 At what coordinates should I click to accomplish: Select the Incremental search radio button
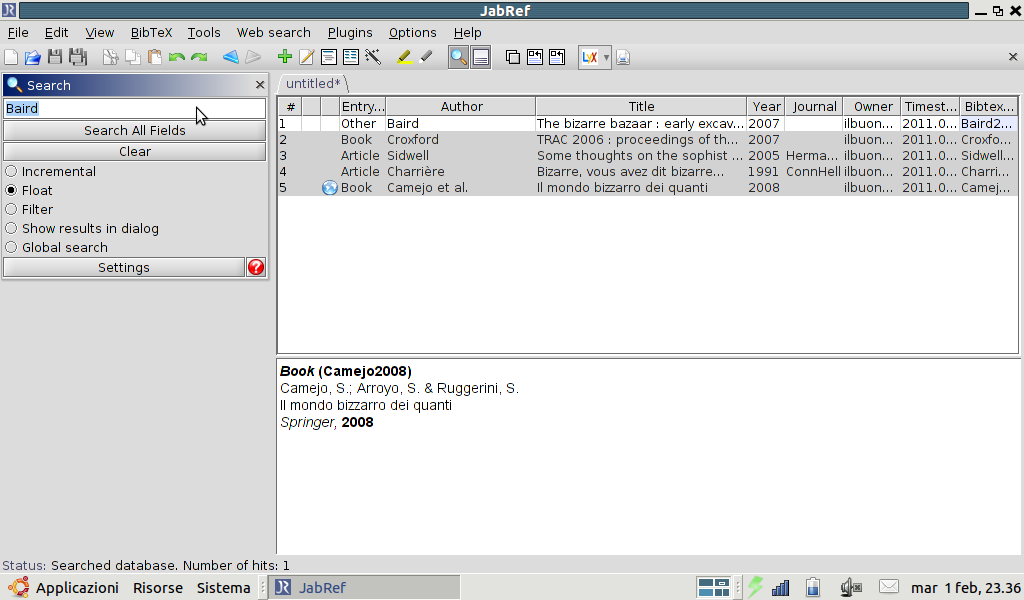click(x=12, y=172)
